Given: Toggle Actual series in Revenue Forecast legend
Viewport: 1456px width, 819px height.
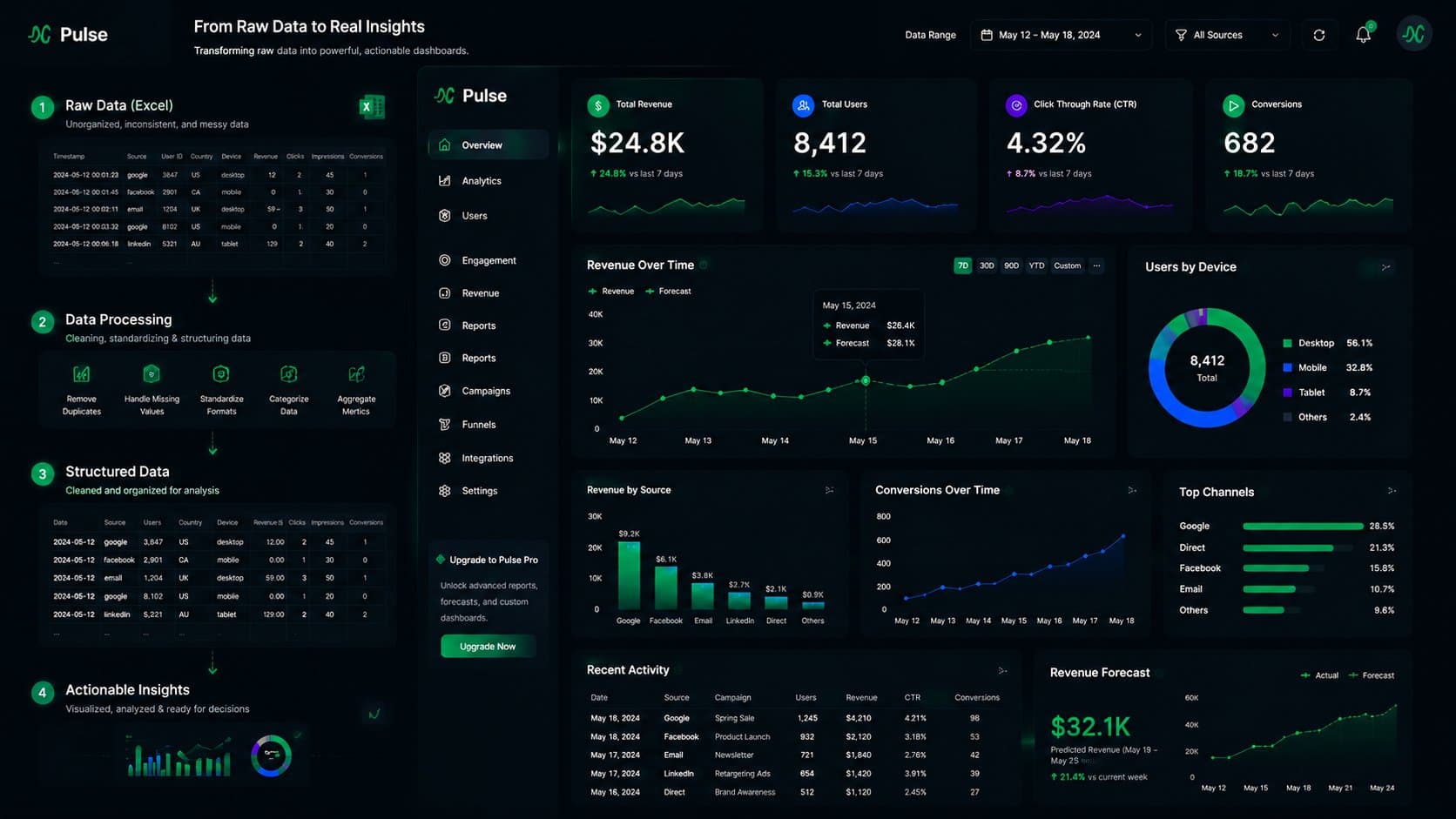Looking at the screenshot, I should tap(1319, 675).
